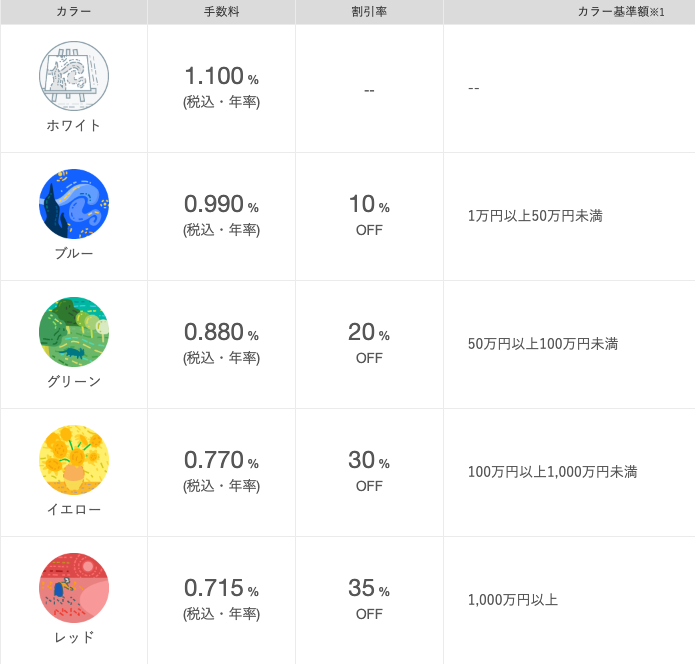Click the 手数料 column header
This screenshot has width=695, height=664.
coord(222,12)
